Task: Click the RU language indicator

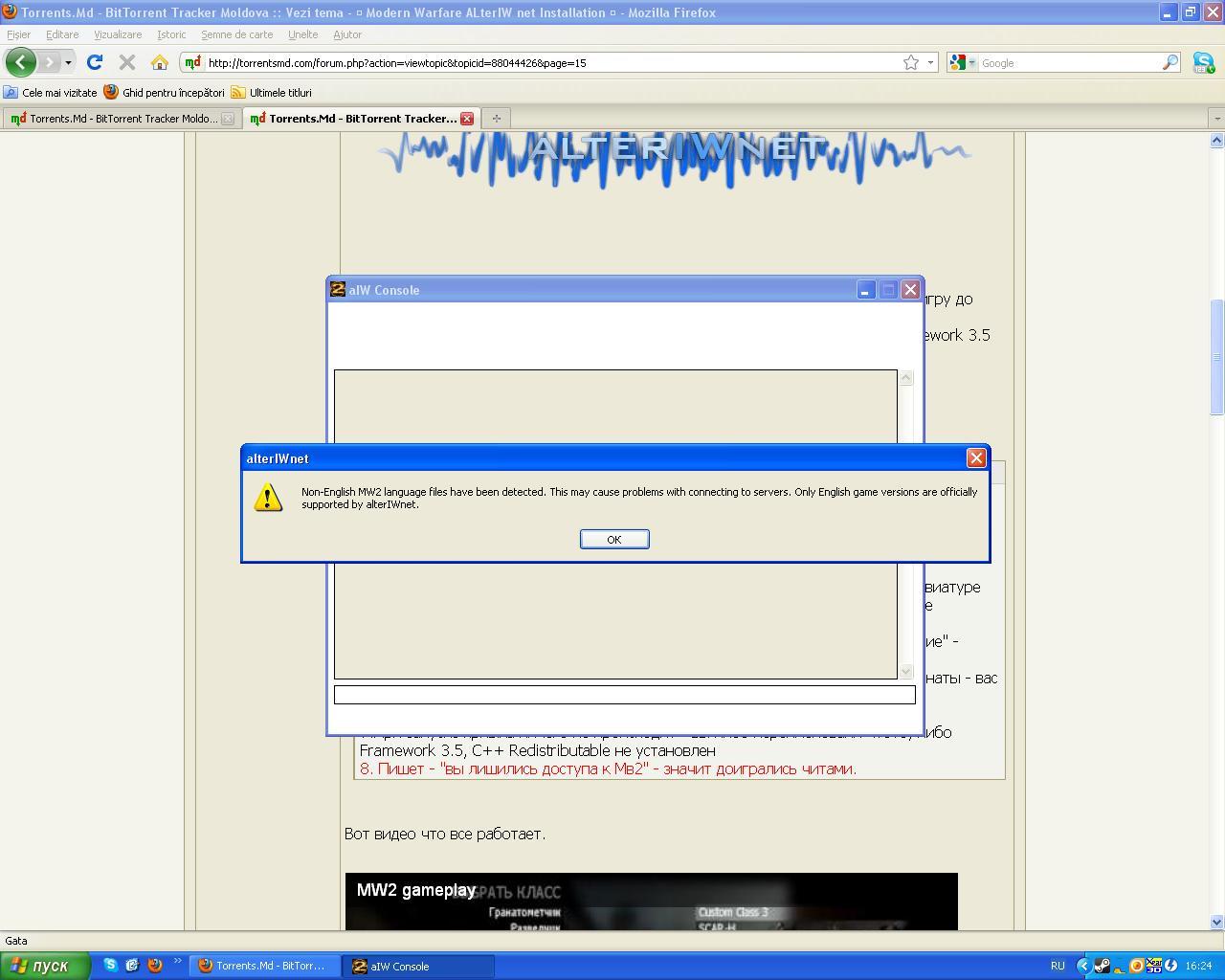Action: pos(1058,966)
